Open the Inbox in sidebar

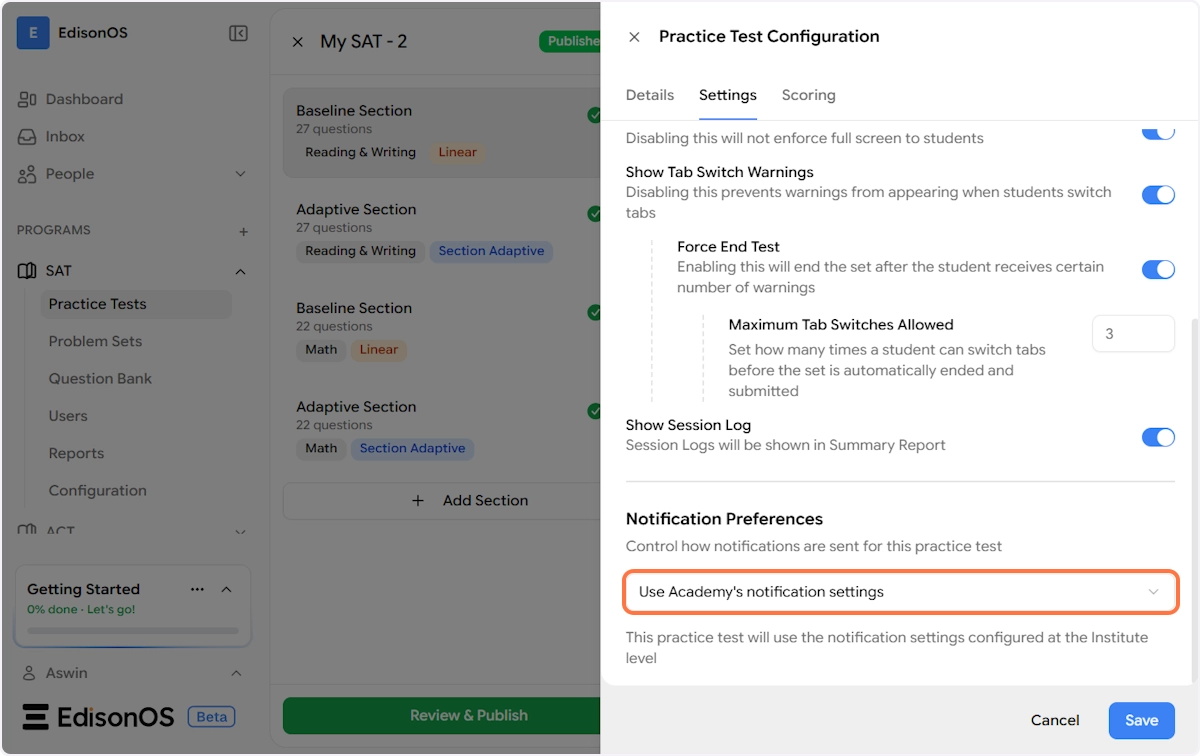point(65,136)
